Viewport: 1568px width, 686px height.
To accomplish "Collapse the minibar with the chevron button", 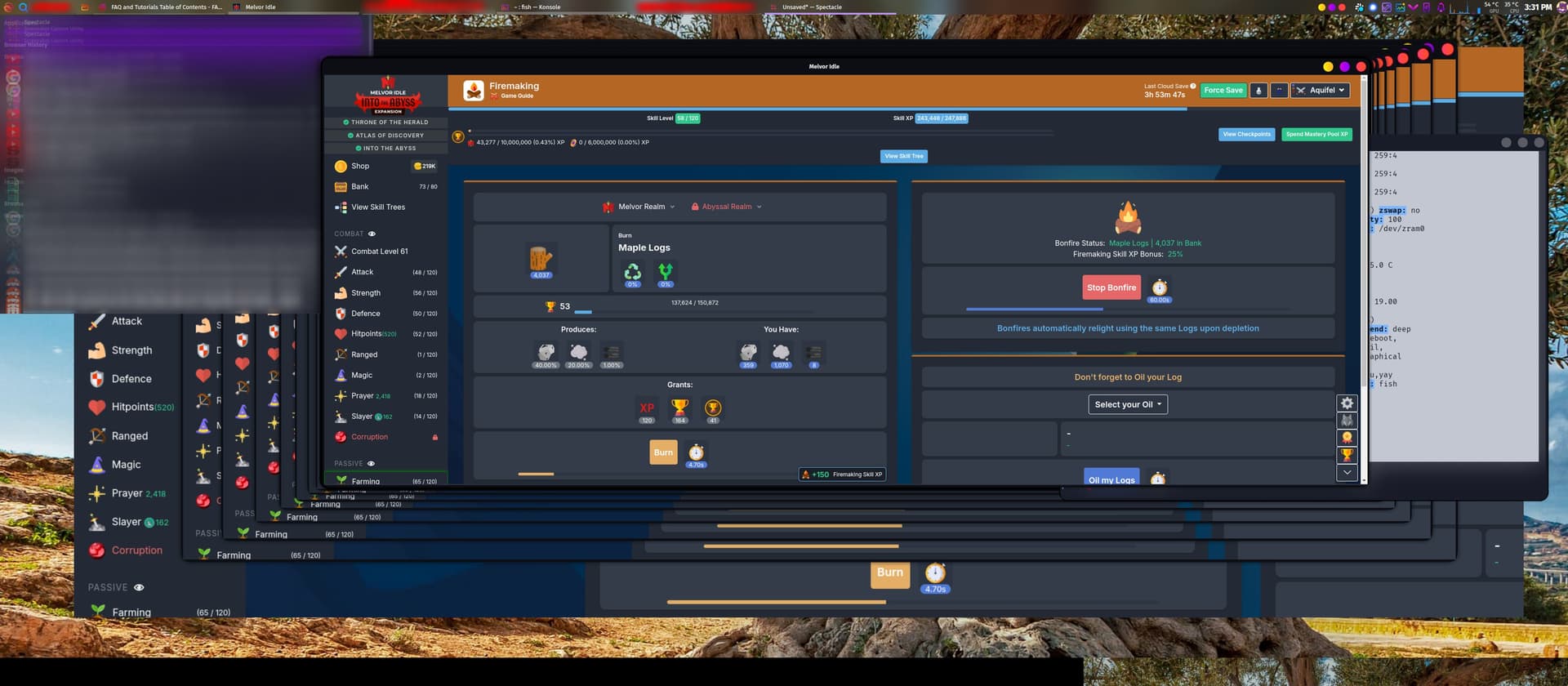I will click(x=1347, y=472).
